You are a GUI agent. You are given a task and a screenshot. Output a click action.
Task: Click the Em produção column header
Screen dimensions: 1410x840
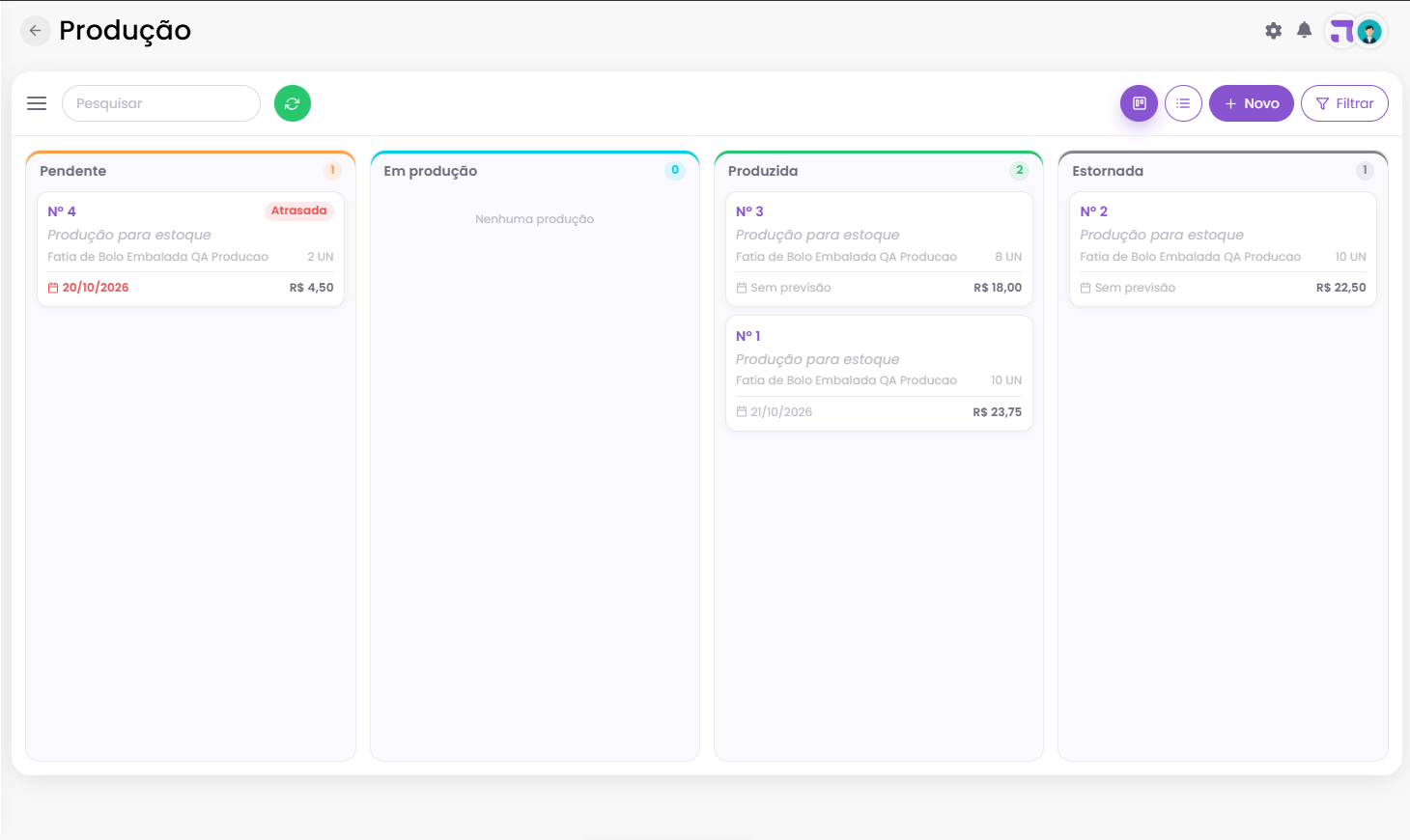coord(431,171)
